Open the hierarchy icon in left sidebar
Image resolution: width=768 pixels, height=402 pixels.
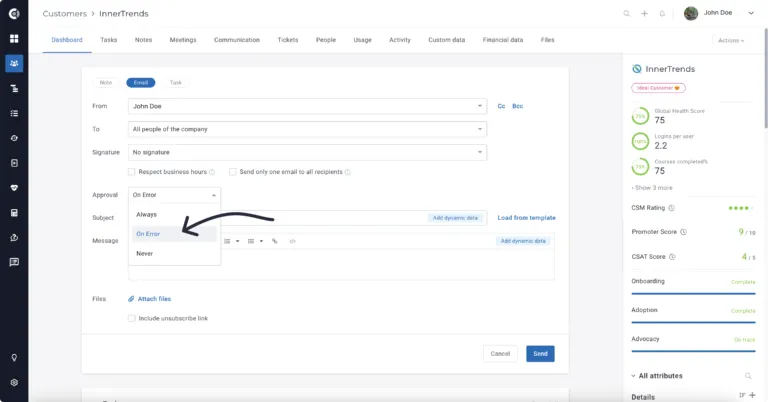coord(14,88)
